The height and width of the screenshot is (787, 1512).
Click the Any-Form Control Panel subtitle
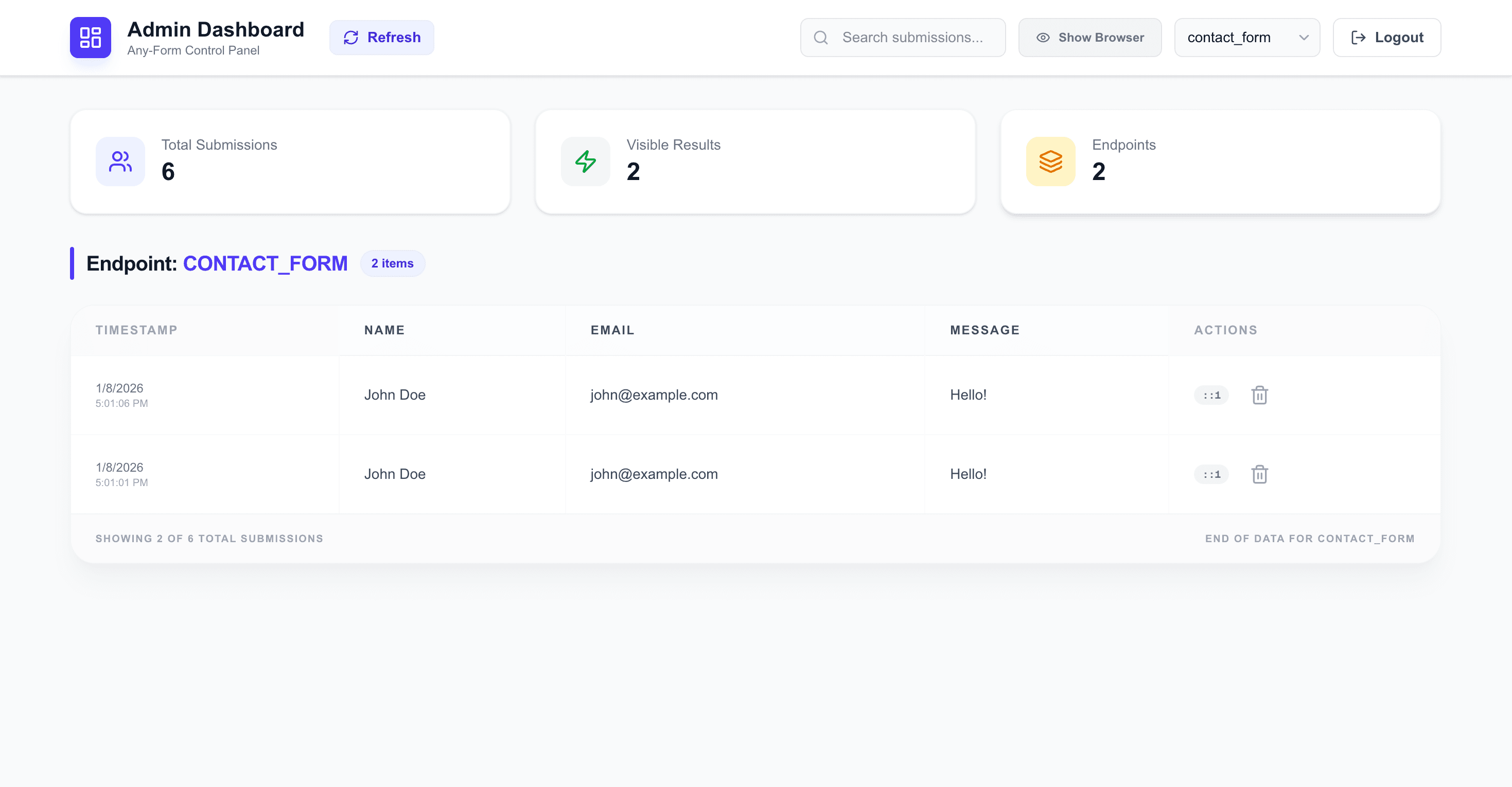click(193, 50)
